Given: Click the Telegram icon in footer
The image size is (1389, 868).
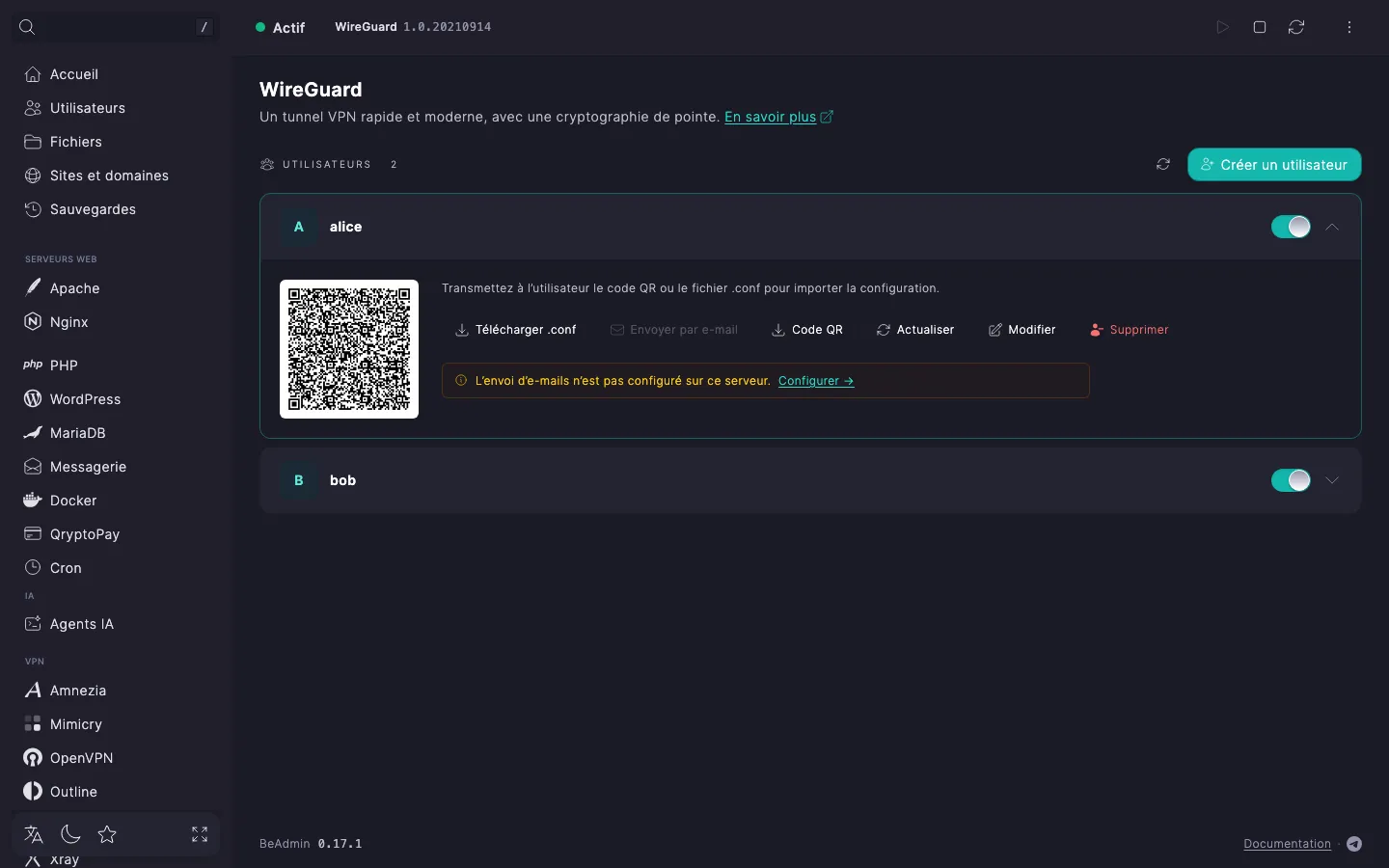Looking at the screenshot, I should pyautogui.click(x=1354, y=844).
